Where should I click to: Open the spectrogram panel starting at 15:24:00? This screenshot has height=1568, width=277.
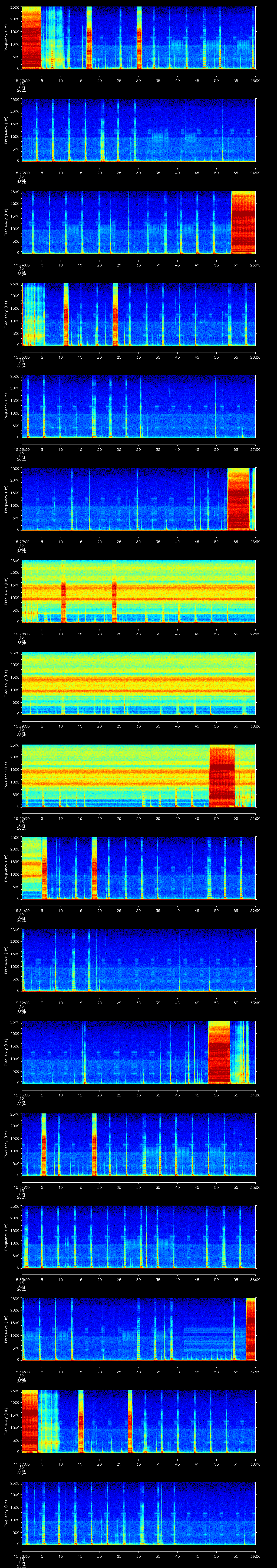tap(138, 222)
